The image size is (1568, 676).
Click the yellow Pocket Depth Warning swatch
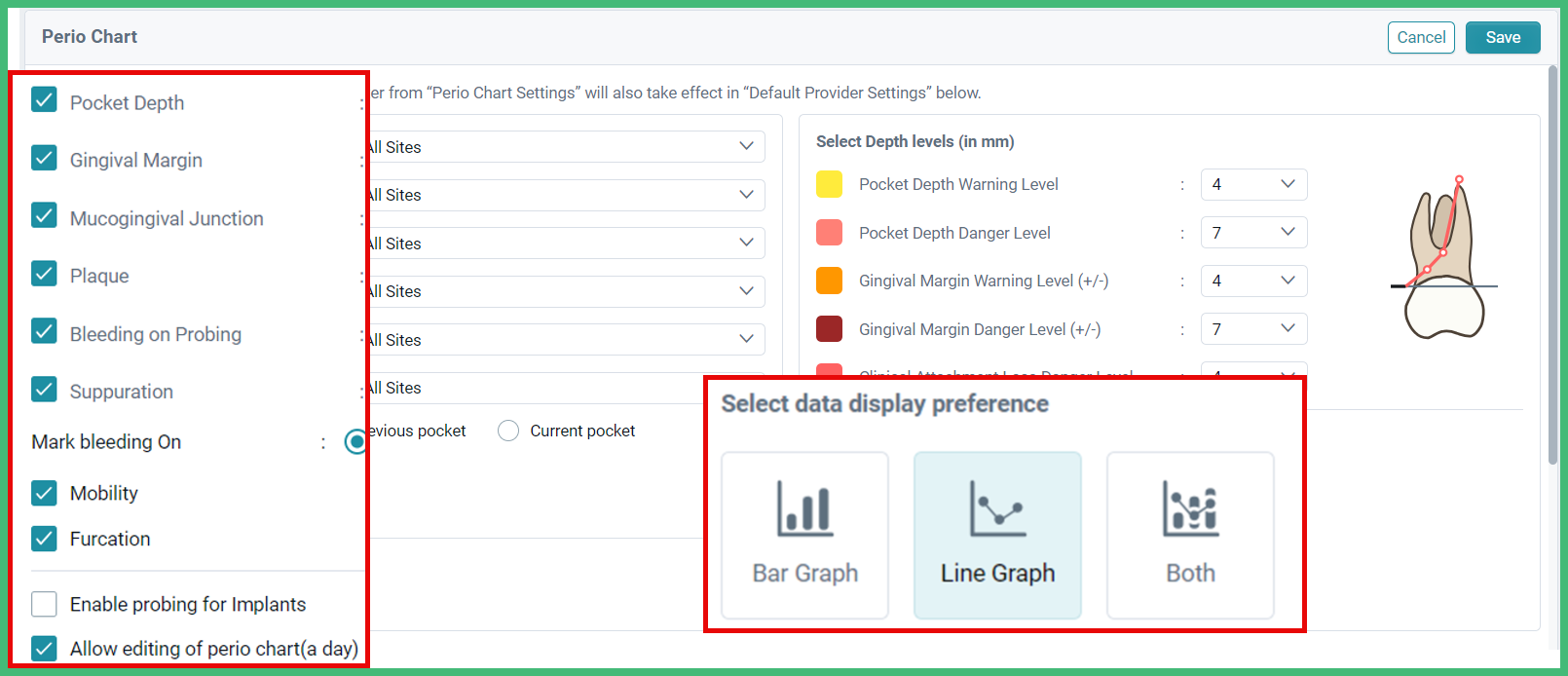[x=829, y=184]
